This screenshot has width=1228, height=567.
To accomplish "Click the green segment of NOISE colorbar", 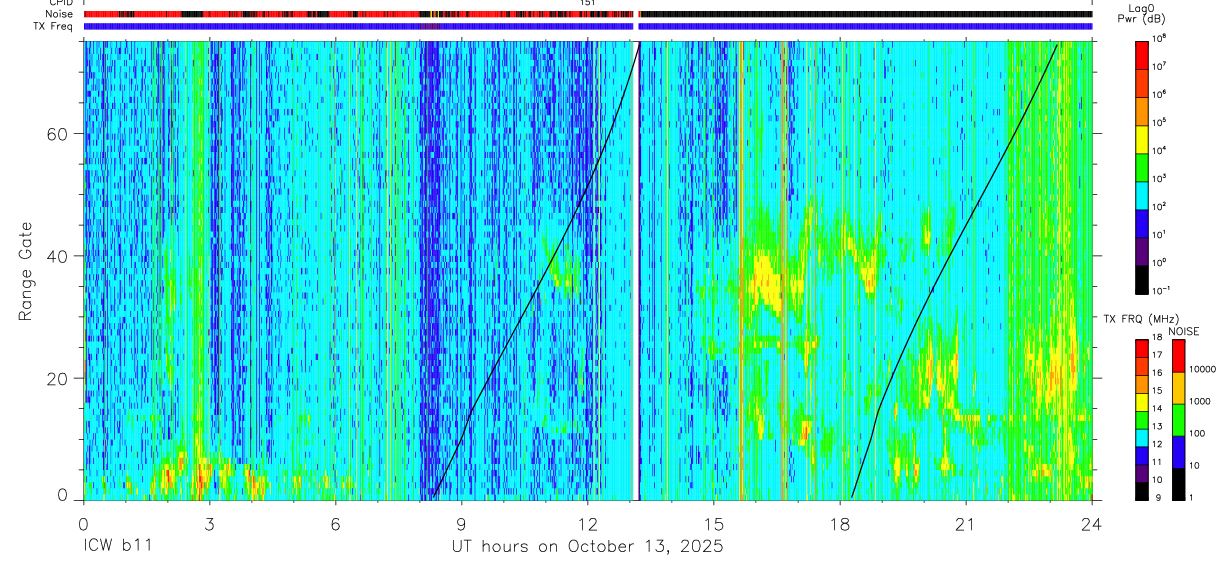I will click(1178, 420).
